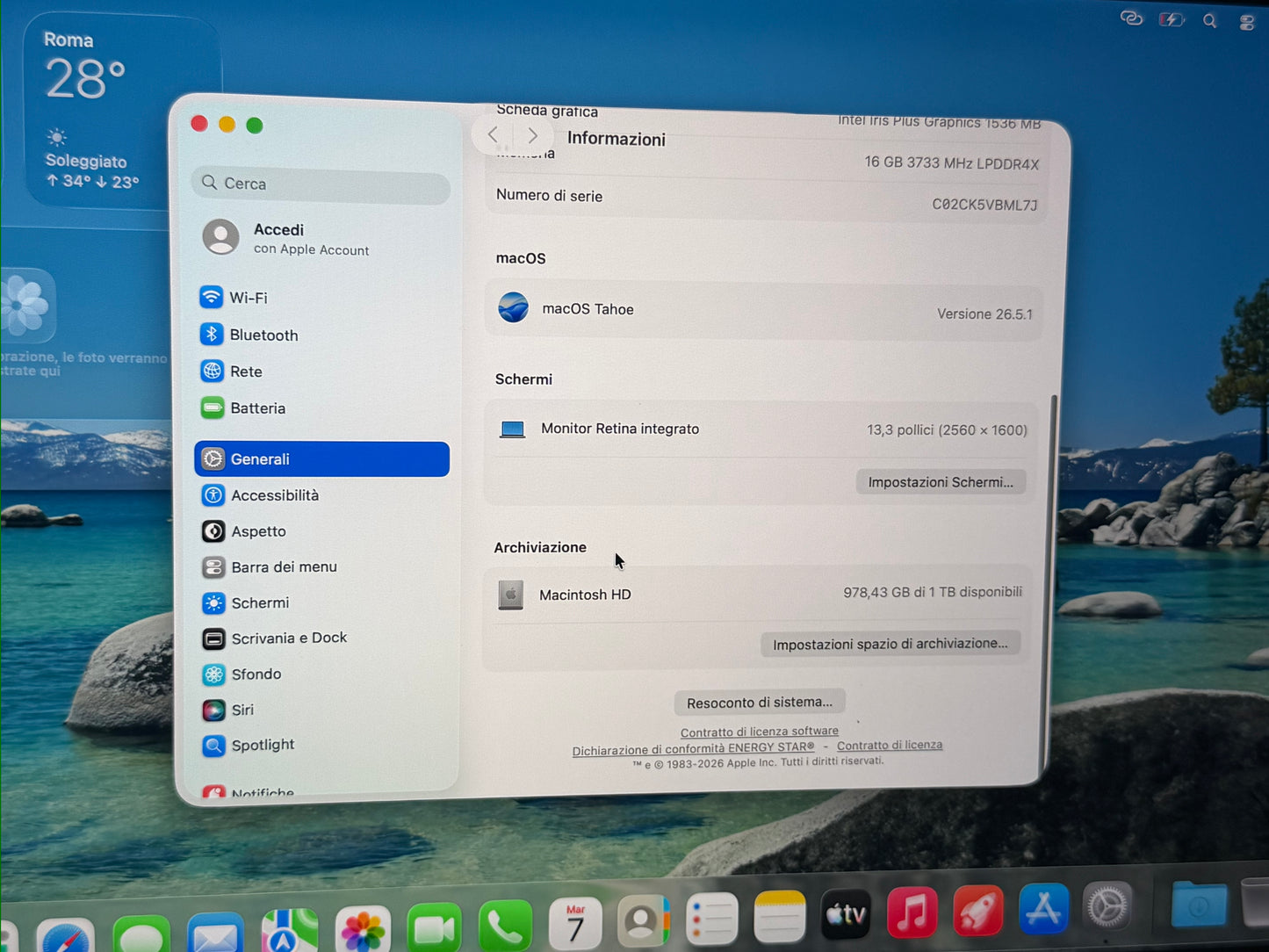1269x952 pixels.
Task: Open the Downloads folder in the Dock
Action: [1199, 904]
